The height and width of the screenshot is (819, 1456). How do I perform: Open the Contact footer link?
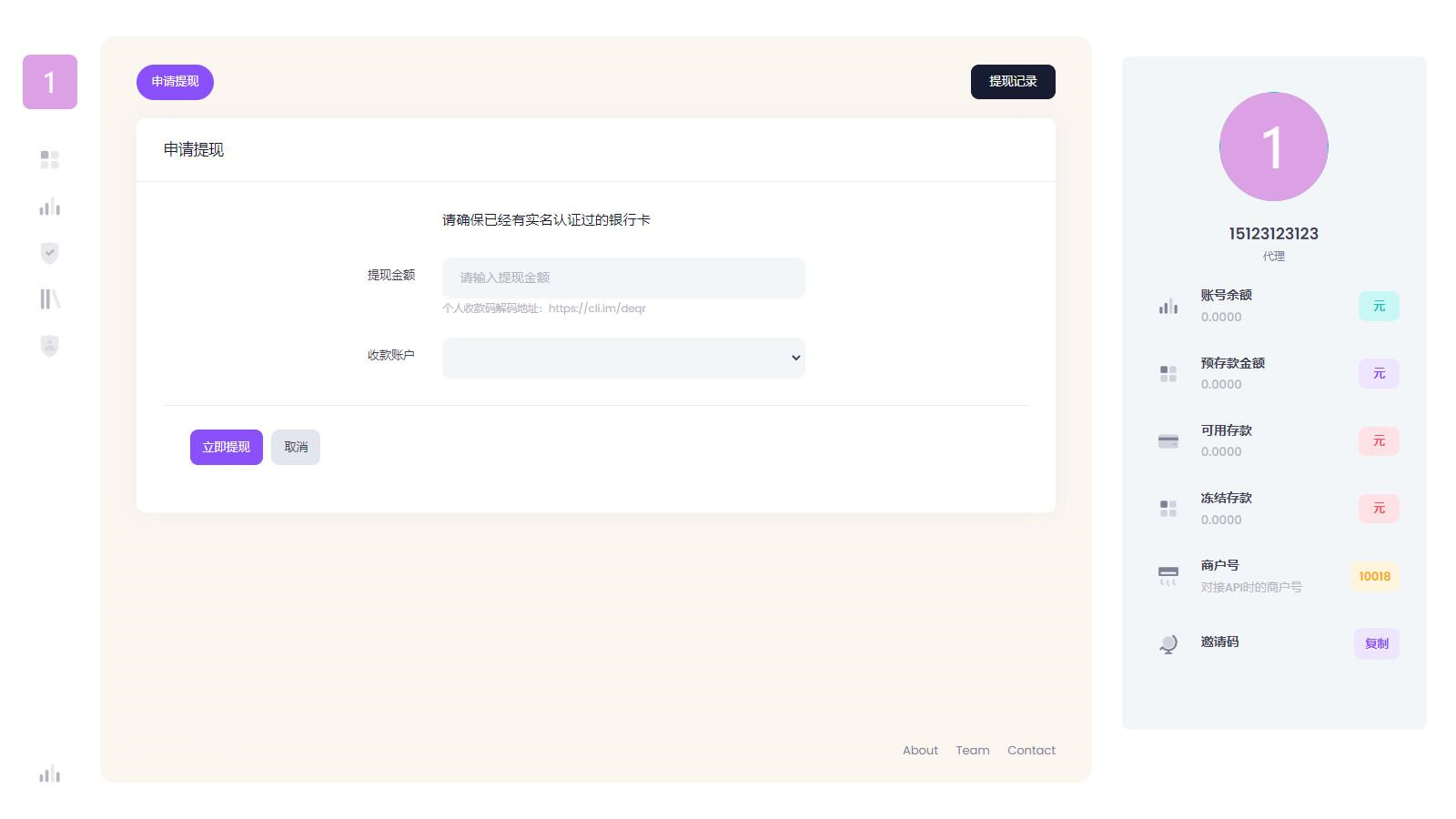(1031, 751)
